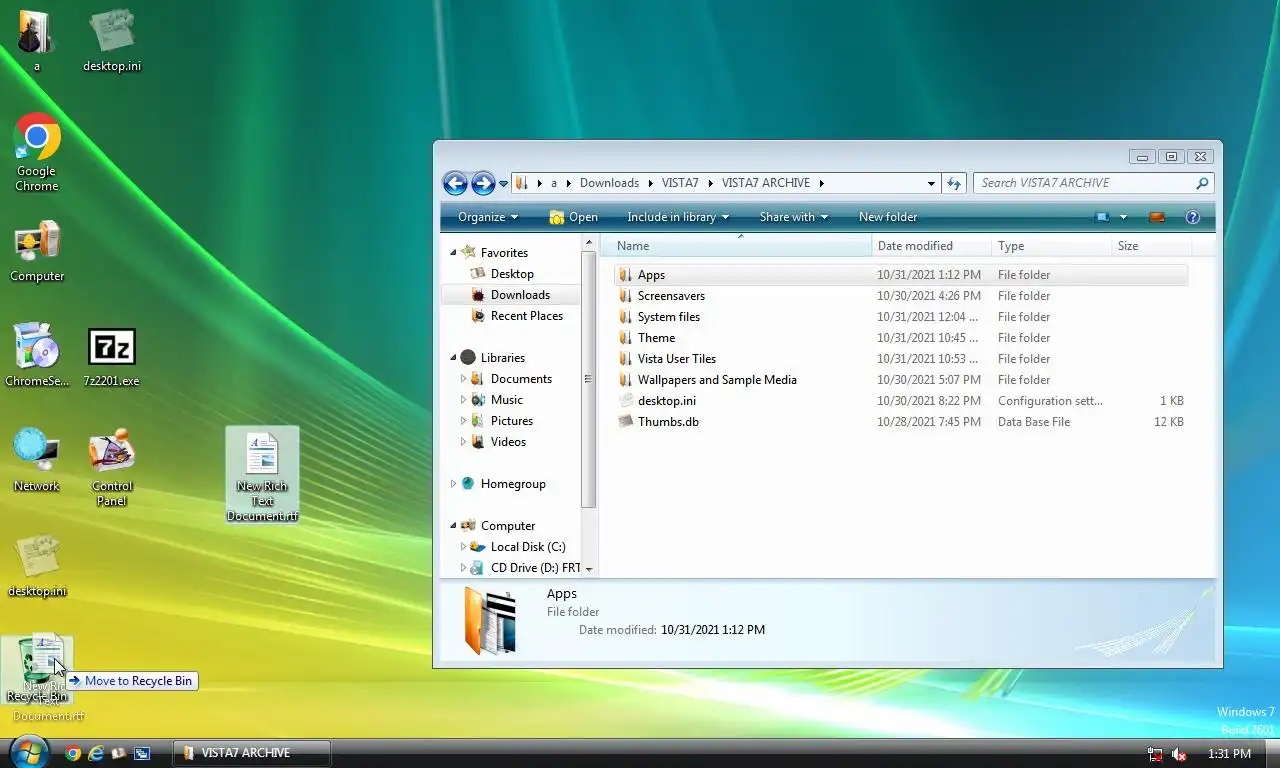
Task: Select the Thumbs.db file icon
Action: 625,422
